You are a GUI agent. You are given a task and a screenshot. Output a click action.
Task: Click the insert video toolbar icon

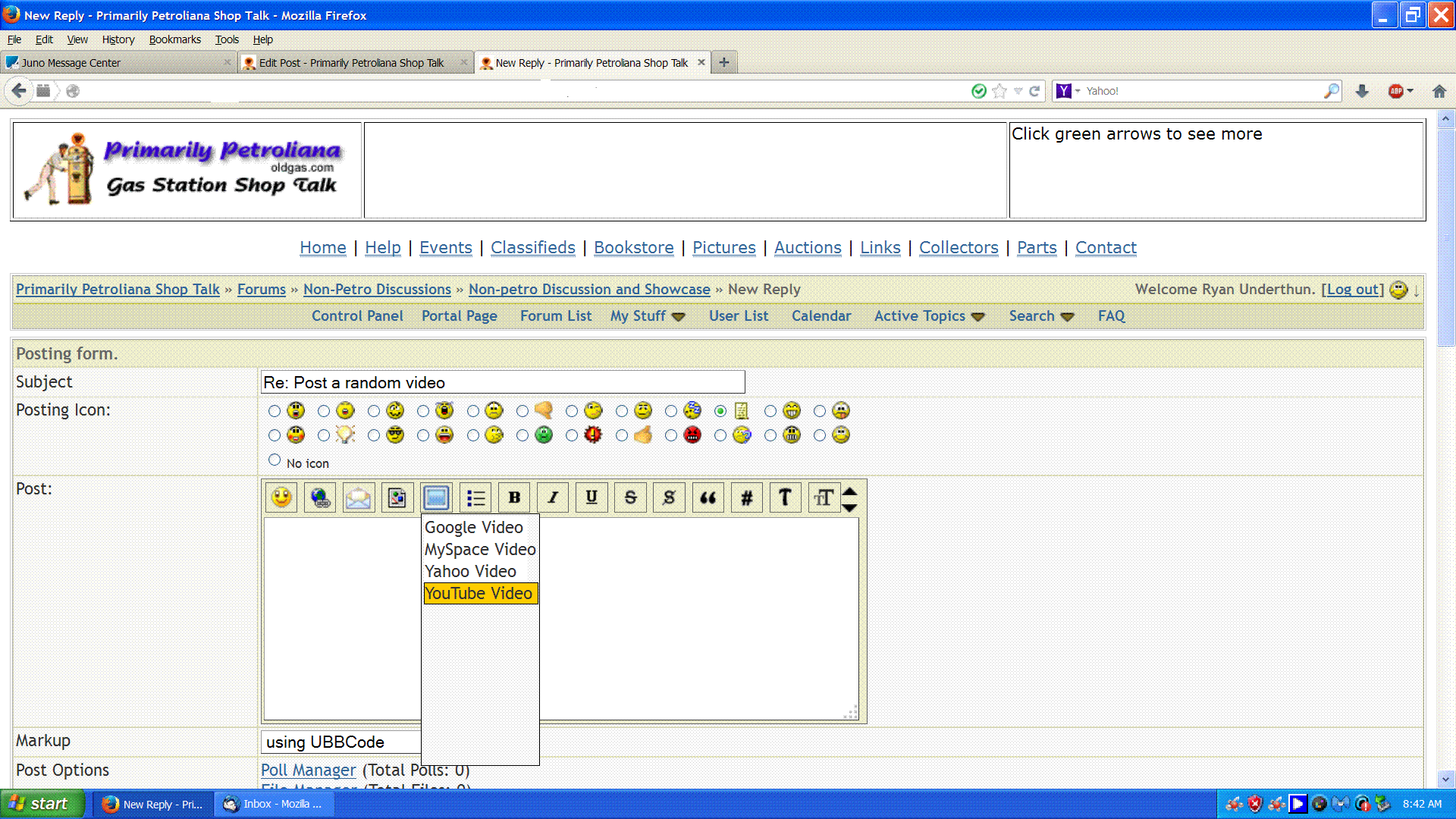click(x=436, y=497)
